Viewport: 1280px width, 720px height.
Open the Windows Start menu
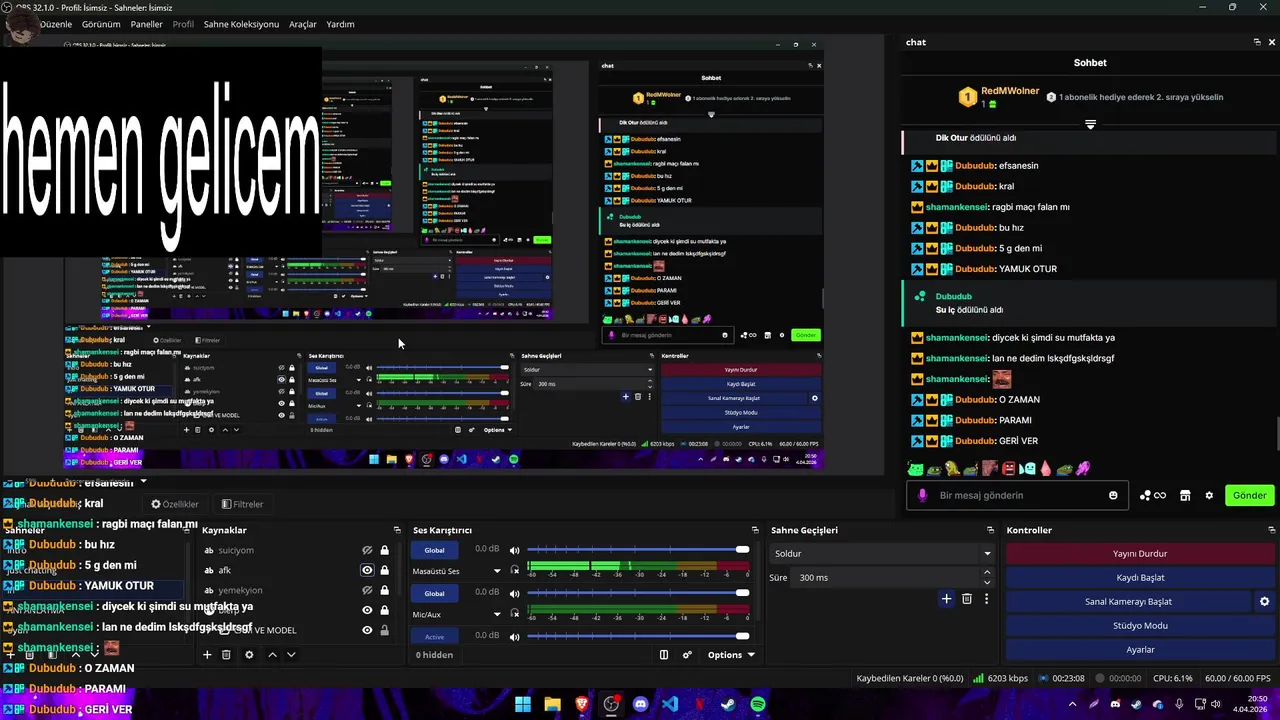(x=523, y=704)
